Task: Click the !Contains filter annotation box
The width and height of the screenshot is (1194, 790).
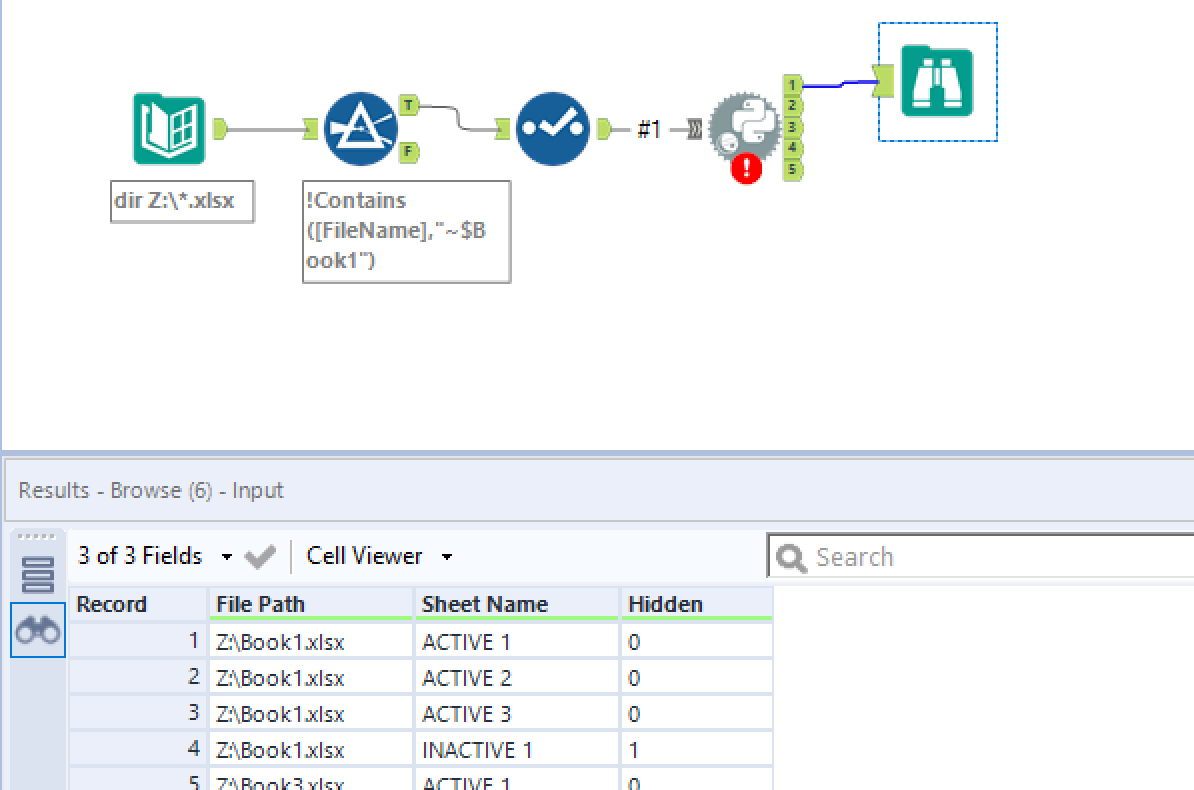Action: [406, 231]
